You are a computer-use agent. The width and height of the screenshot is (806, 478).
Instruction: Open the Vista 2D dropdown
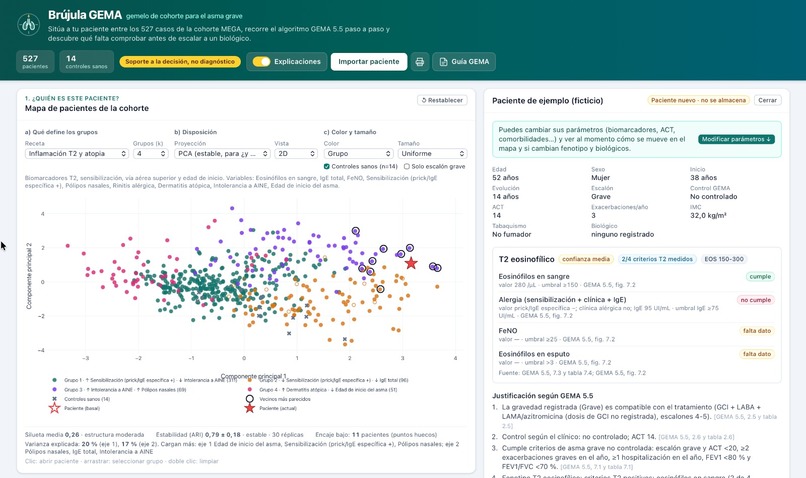click(296, 154)
